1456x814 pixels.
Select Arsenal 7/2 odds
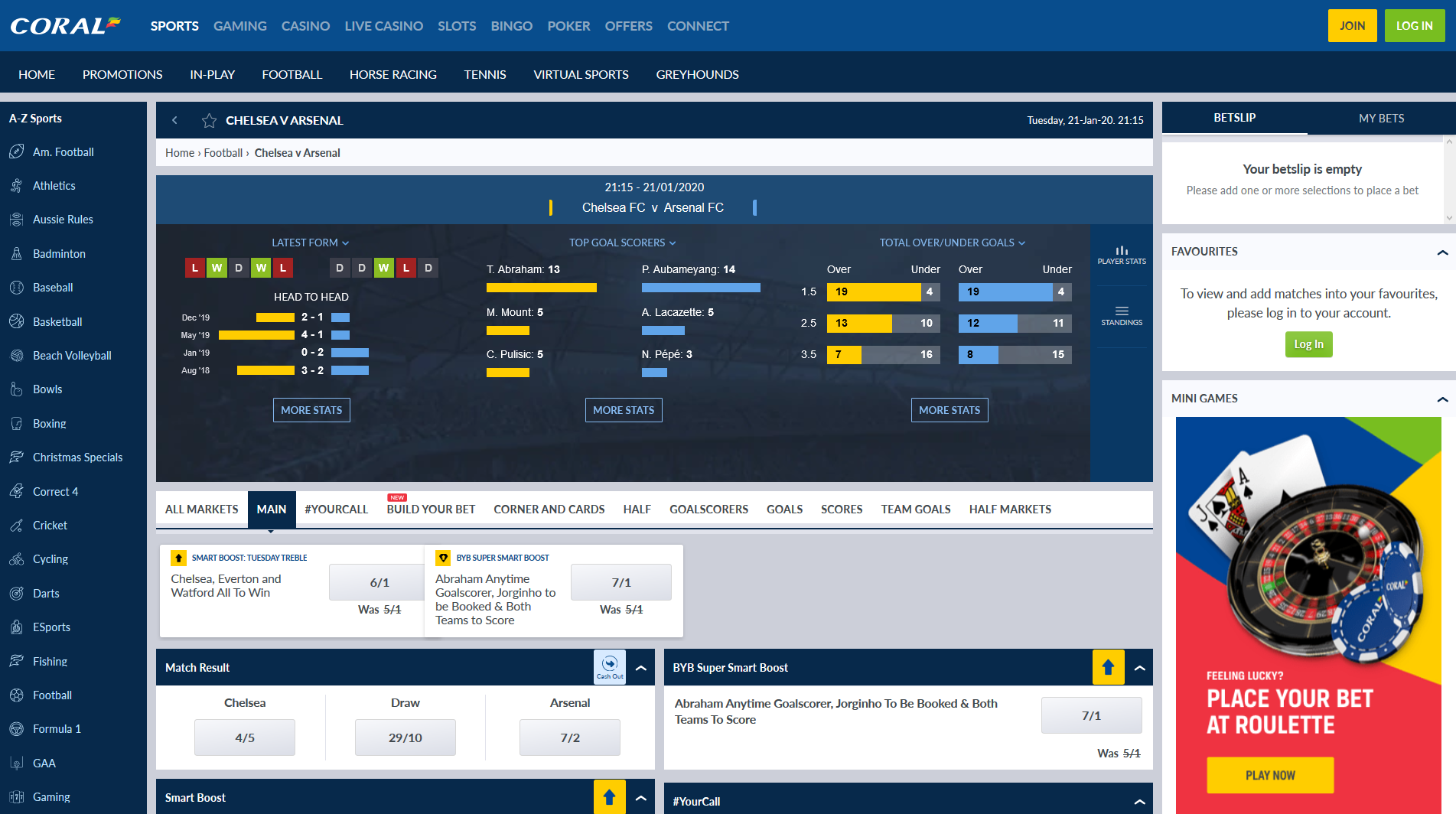(x=570, y=737)
